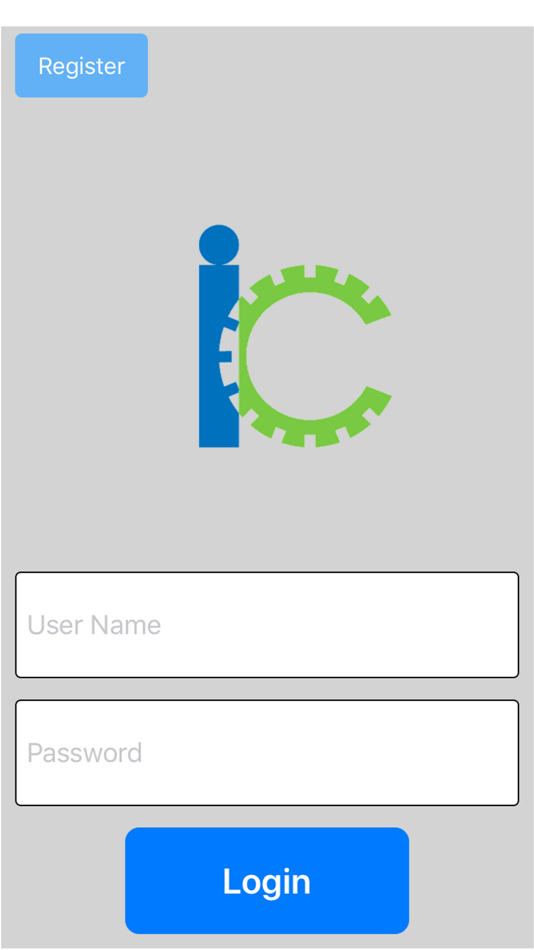Click the "Password" placeholder text
The image size is (534, 950).
(x=85, y=752)
